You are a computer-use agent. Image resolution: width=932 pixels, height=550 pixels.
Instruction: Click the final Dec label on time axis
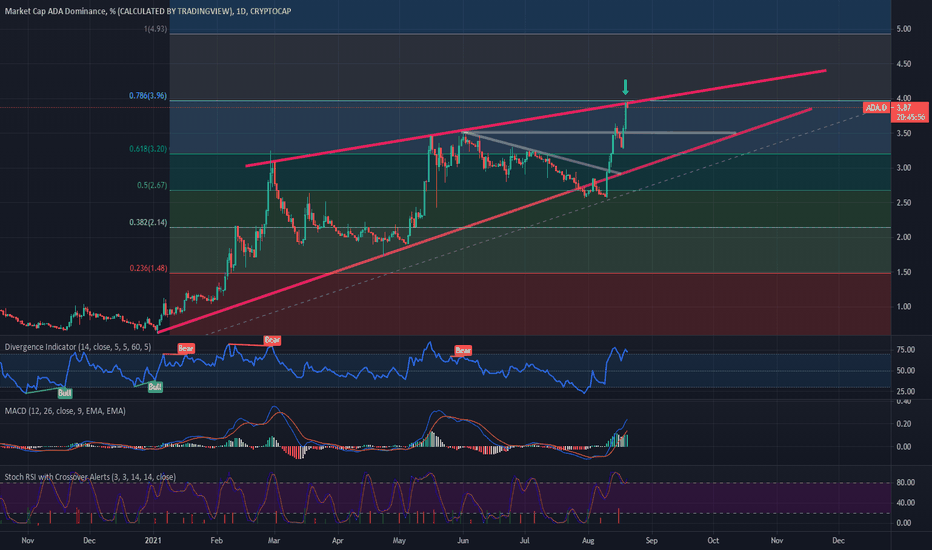pyautogui.click(x=838, y=540)
